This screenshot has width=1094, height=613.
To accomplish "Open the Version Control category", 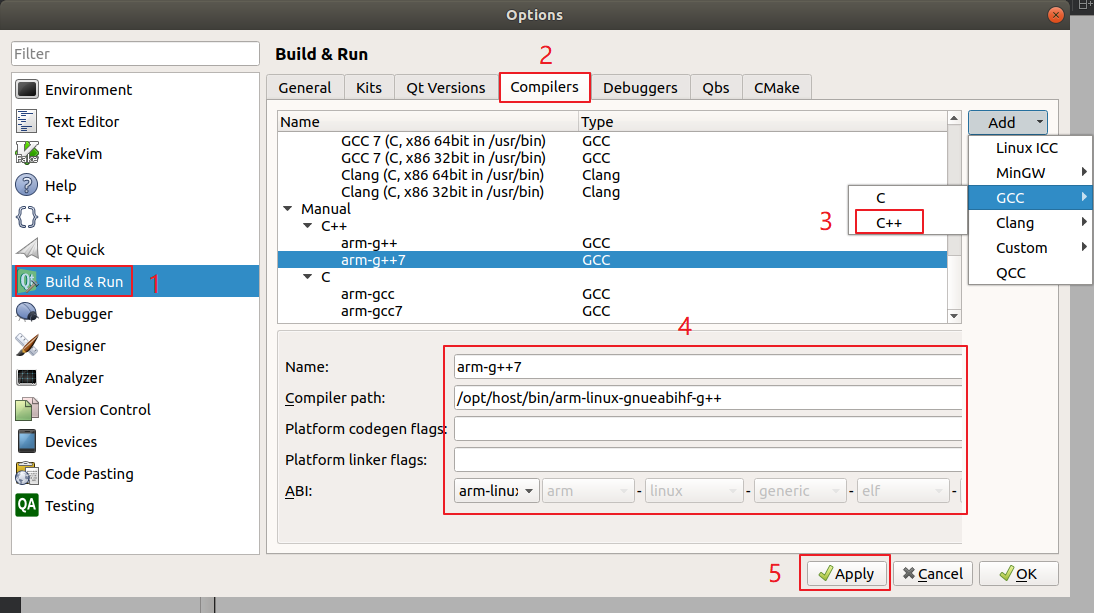I will coord(135,410).
